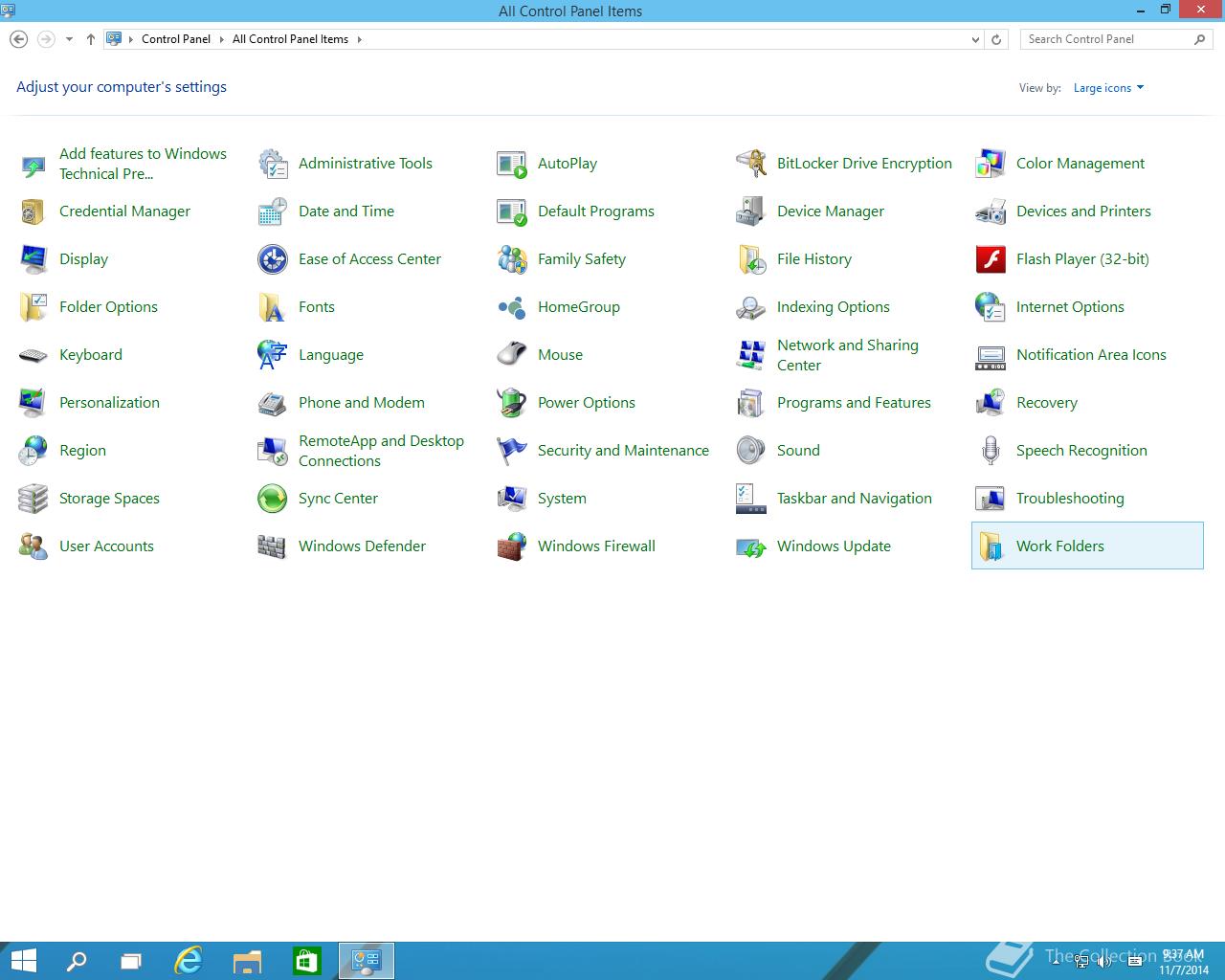Open the Keyboard icon
The height and width of the screenshot is (980, 1225).
33,355
